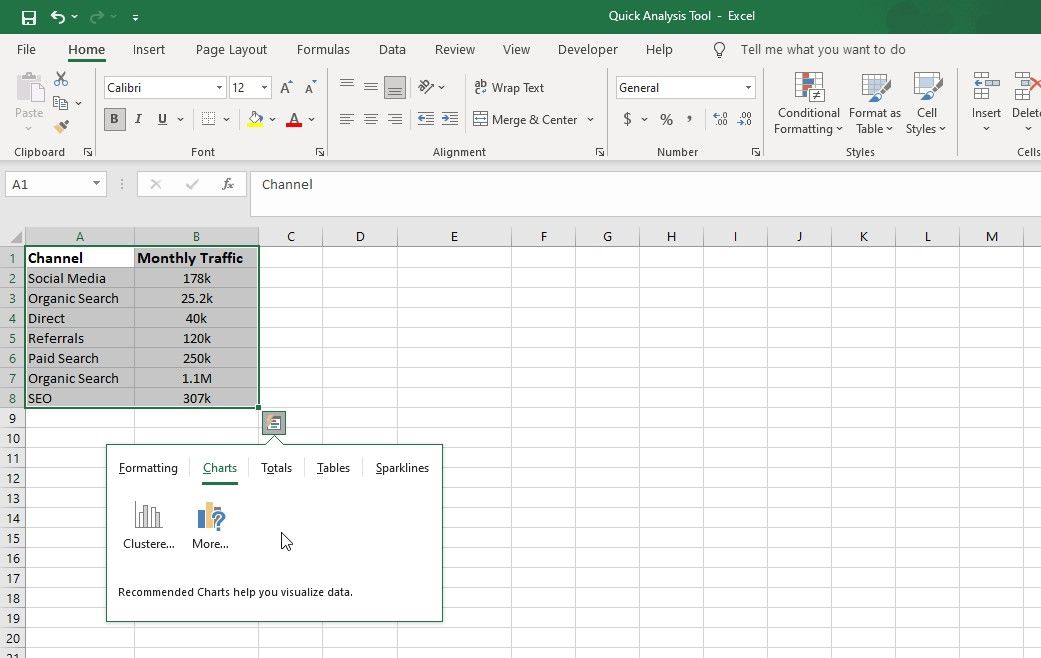Open the Totals tab in Quick Analysis
This screenshot has width=1041, height=658.
pos(276,467)
